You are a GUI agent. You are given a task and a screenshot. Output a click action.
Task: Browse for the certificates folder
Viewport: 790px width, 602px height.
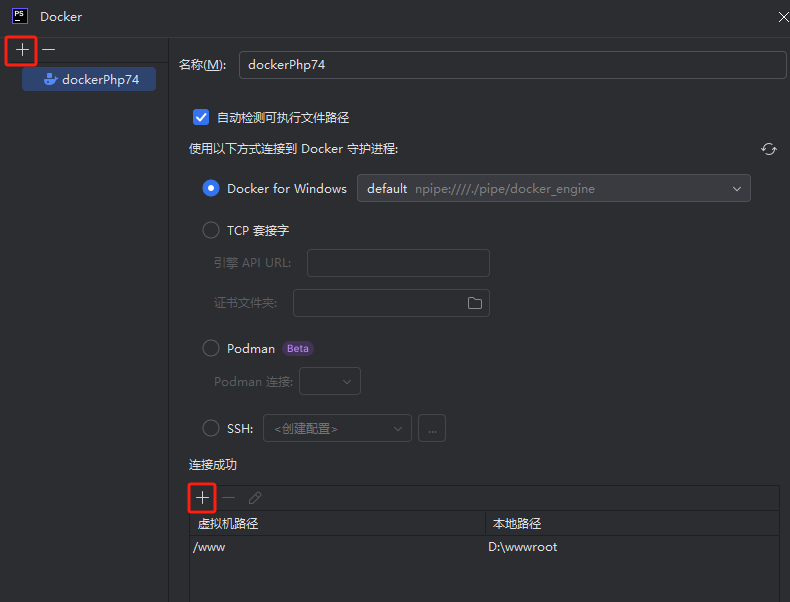(x=475, y=303)
